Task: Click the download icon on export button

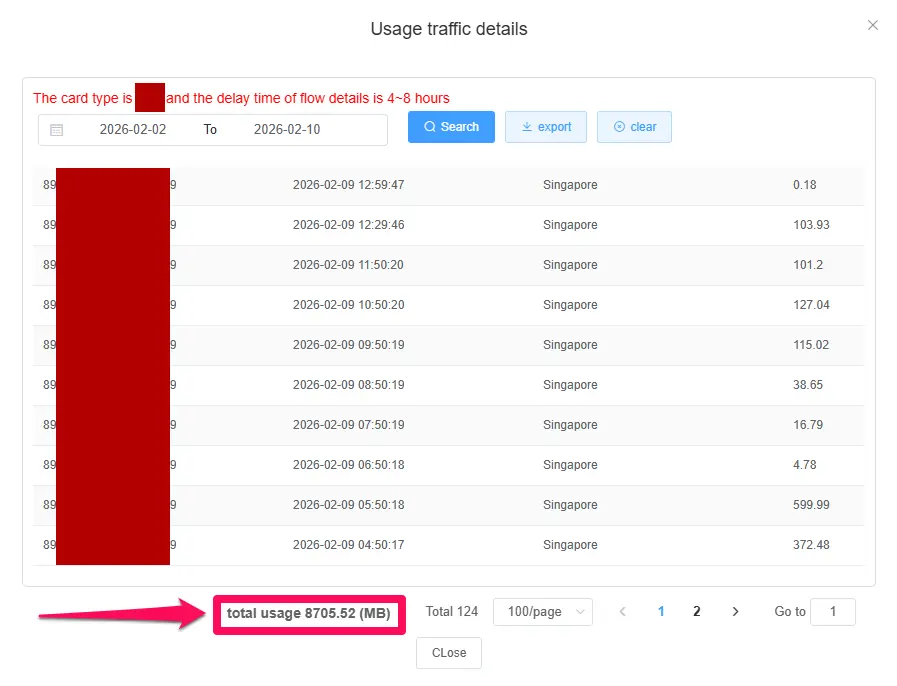Action: (x=527, y=126)
